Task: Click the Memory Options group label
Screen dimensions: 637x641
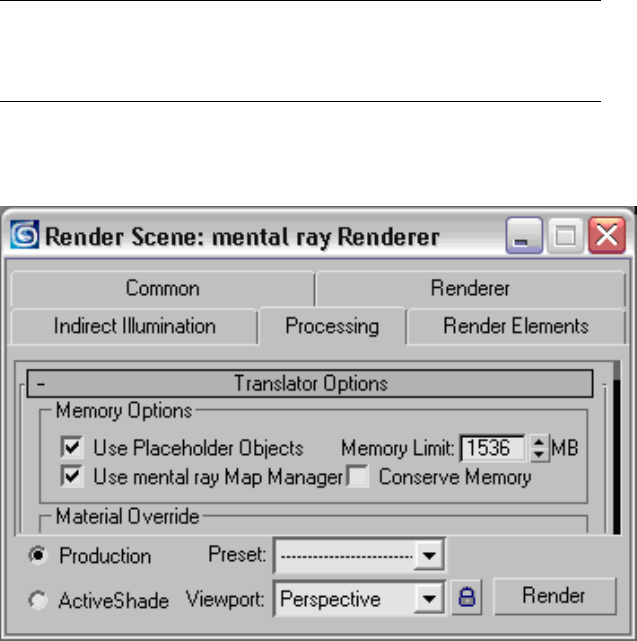Action: click(124, 410)
